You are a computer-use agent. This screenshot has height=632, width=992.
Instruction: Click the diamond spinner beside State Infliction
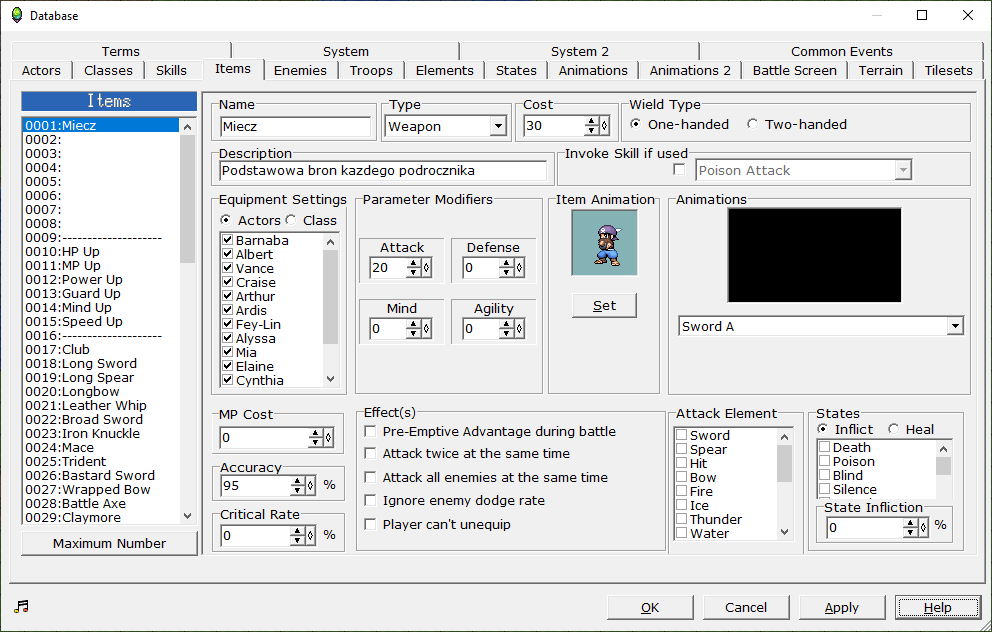[x=923, y=527]
